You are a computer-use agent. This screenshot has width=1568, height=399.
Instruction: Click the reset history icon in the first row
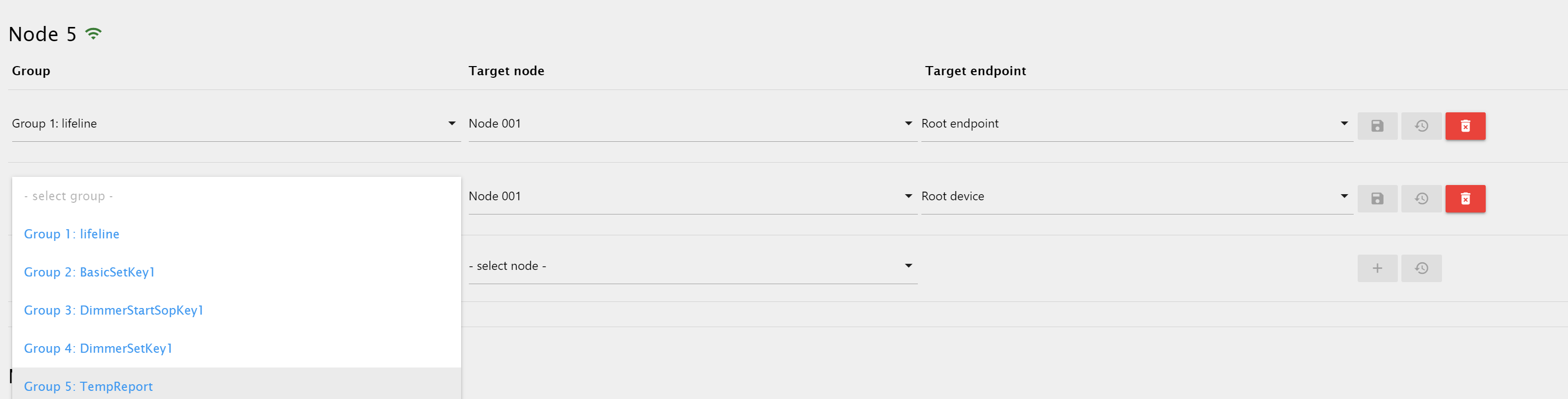tap(1421, 126)
